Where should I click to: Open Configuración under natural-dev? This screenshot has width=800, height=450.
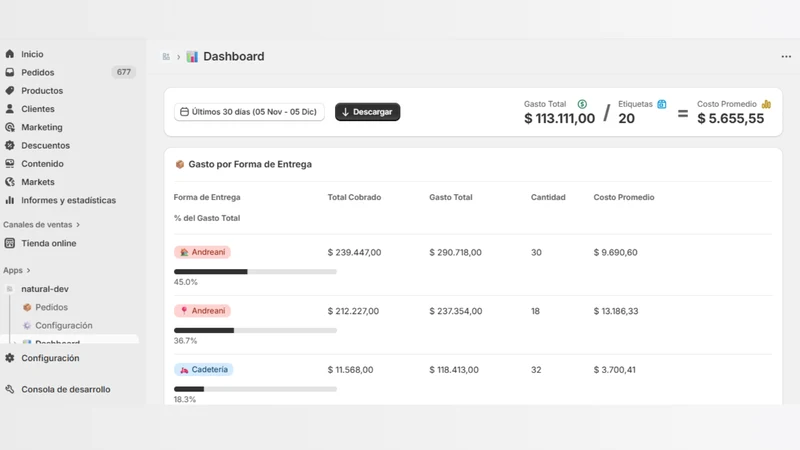[x=64, y=326]
